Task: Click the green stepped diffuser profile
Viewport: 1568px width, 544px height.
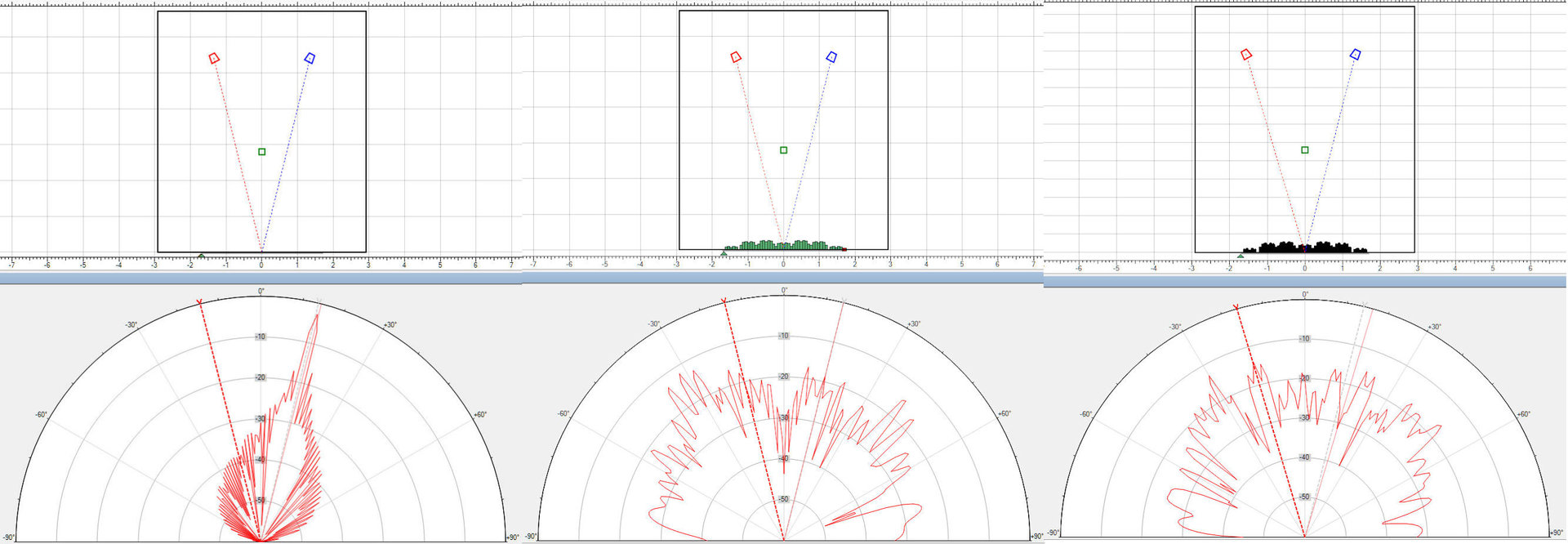Action: 784,245
